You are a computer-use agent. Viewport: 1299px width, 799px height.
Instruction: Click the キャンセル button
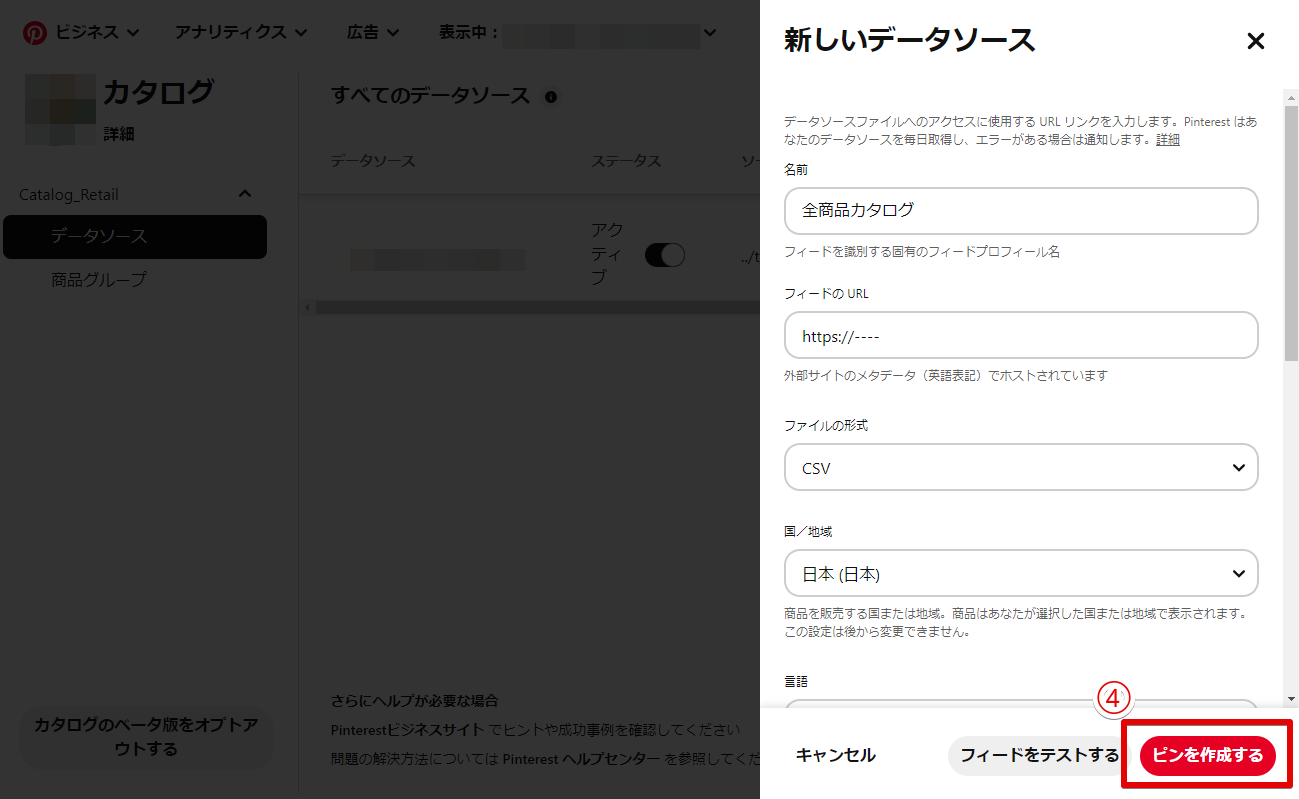point(835,755)
